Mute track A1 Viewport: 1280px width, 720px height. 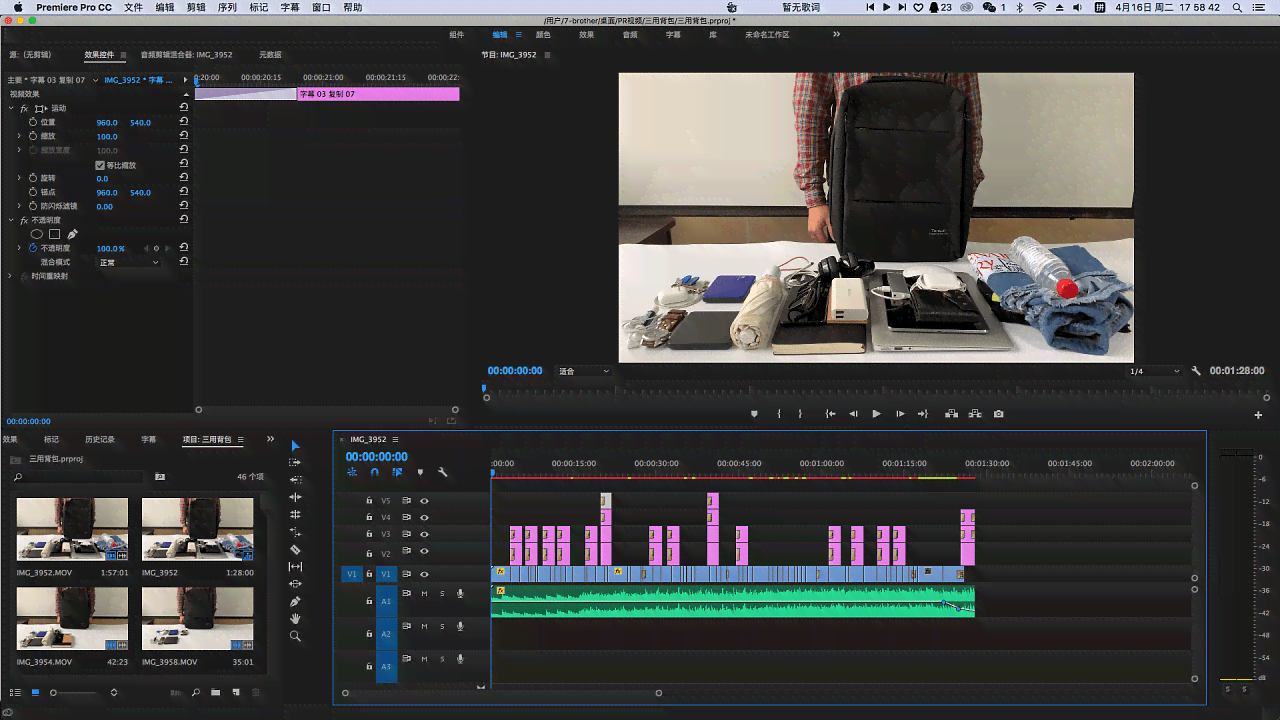[424, 594]
